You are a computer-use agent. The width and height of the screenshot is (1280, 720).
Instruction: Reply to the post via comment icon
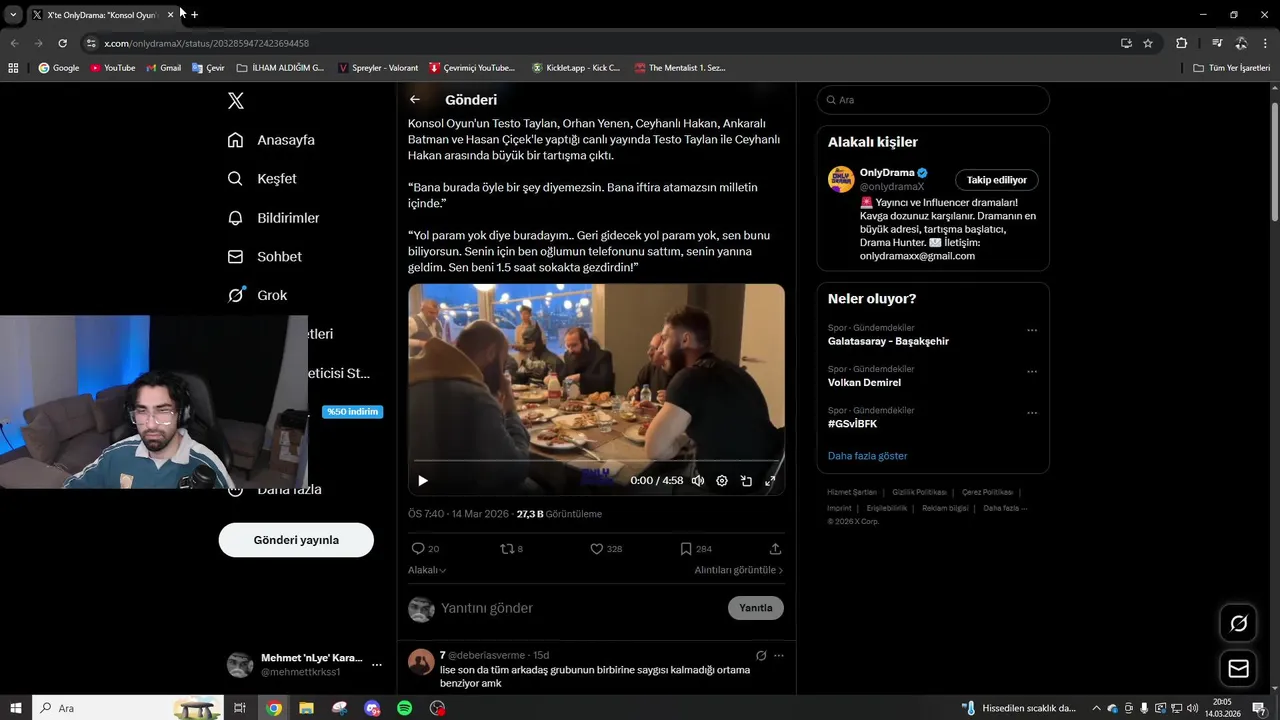click(x=418, y=549)
